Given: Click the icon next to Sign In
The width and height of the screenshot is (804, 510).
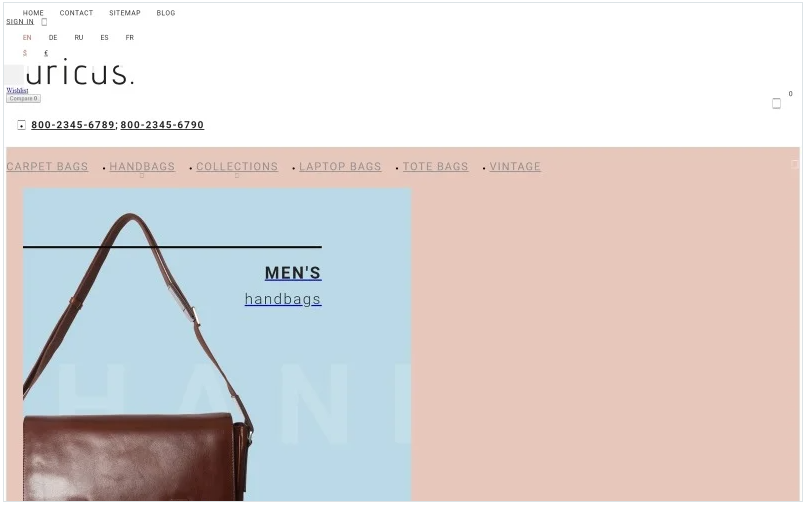Looking at the screenshot, I should coord(44,22).
